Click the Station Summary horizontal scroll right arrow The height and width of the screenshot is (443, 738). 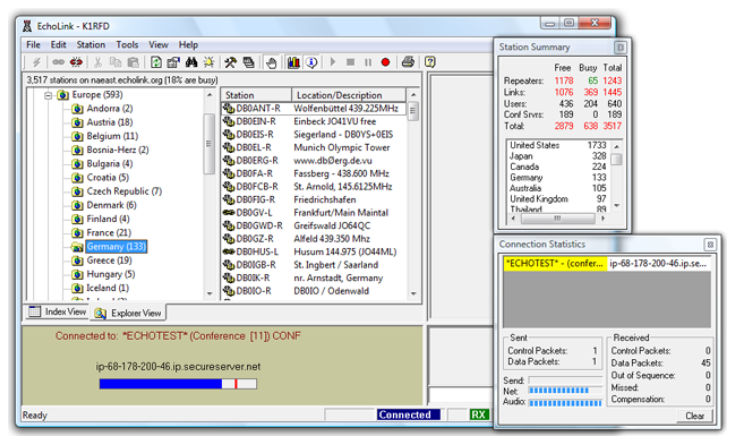(603, 218)
